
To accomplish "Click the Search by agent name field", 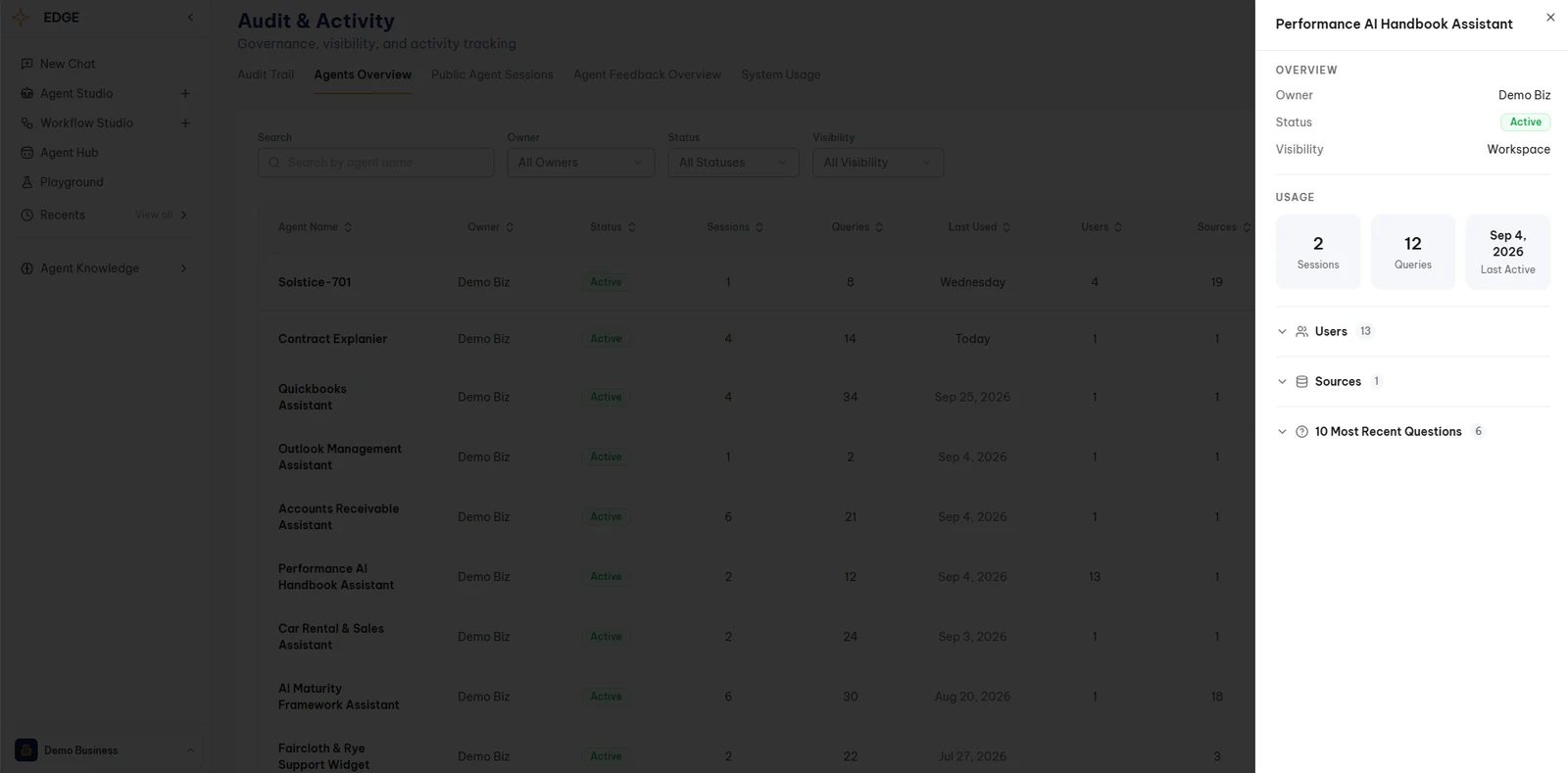I will pyautogui.click(x=375, y=163).
